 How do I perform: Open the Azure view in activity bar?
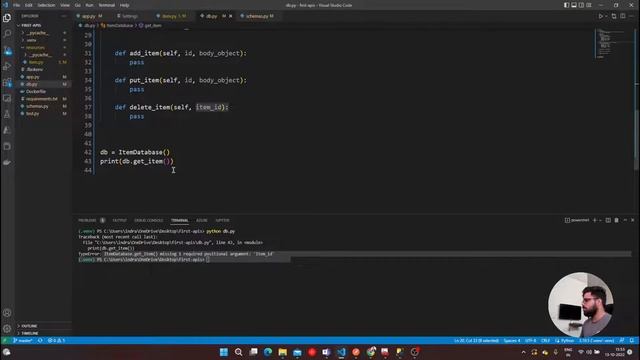point(7,130)
